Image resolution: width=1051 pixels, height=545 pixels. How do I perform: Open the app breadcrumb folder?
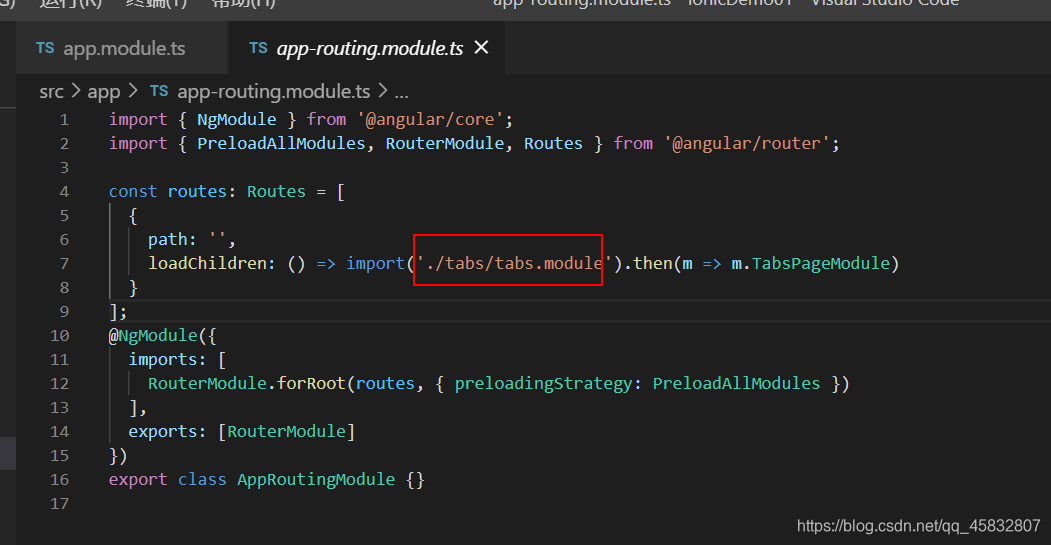[x=104, y=91]
